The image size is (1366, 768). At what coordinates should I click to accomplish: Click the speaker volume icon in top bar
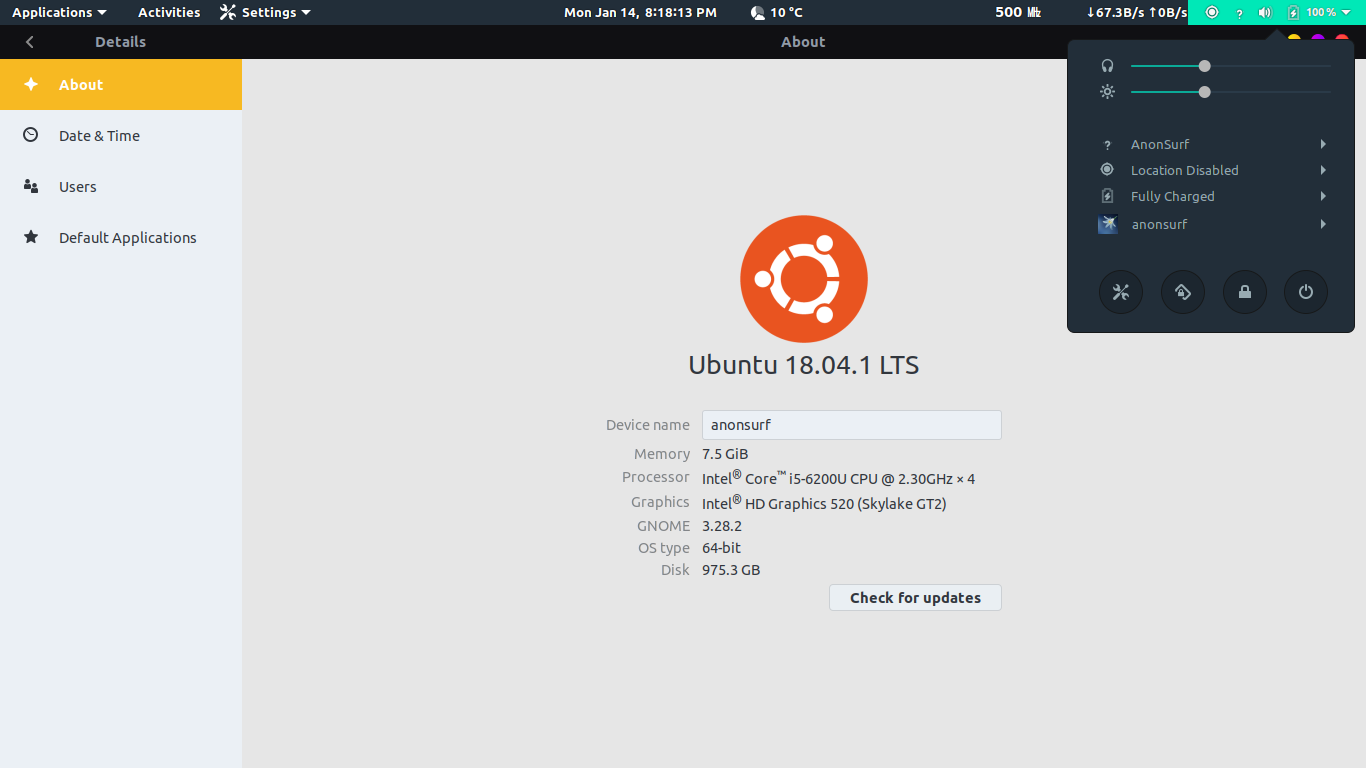pyautogui.click(x=1265, y=12)
